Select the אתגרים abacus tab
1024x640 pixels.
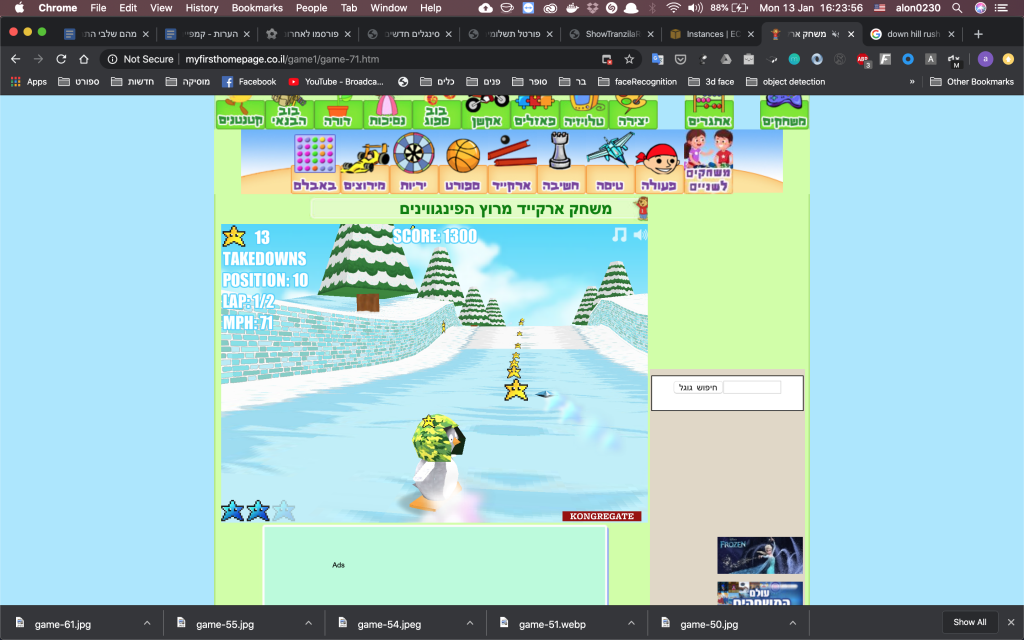tap(709, 112)
